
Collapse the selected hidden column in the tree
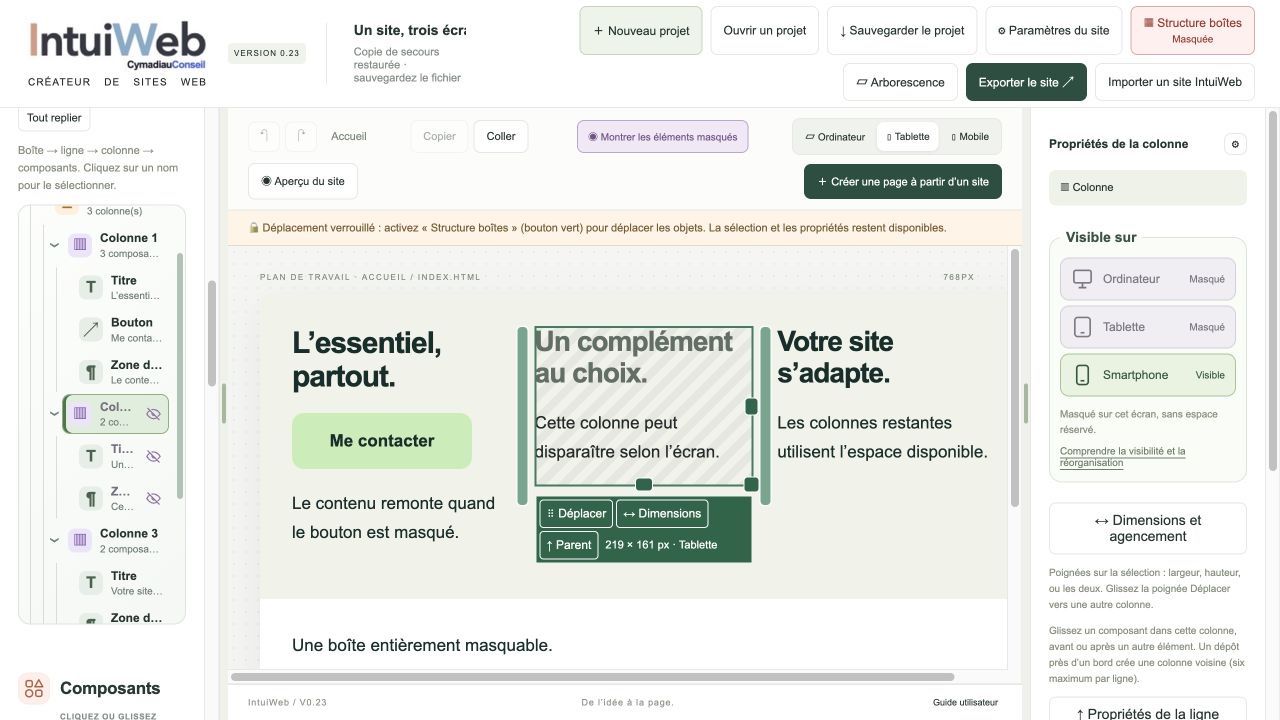pos(54,414)
